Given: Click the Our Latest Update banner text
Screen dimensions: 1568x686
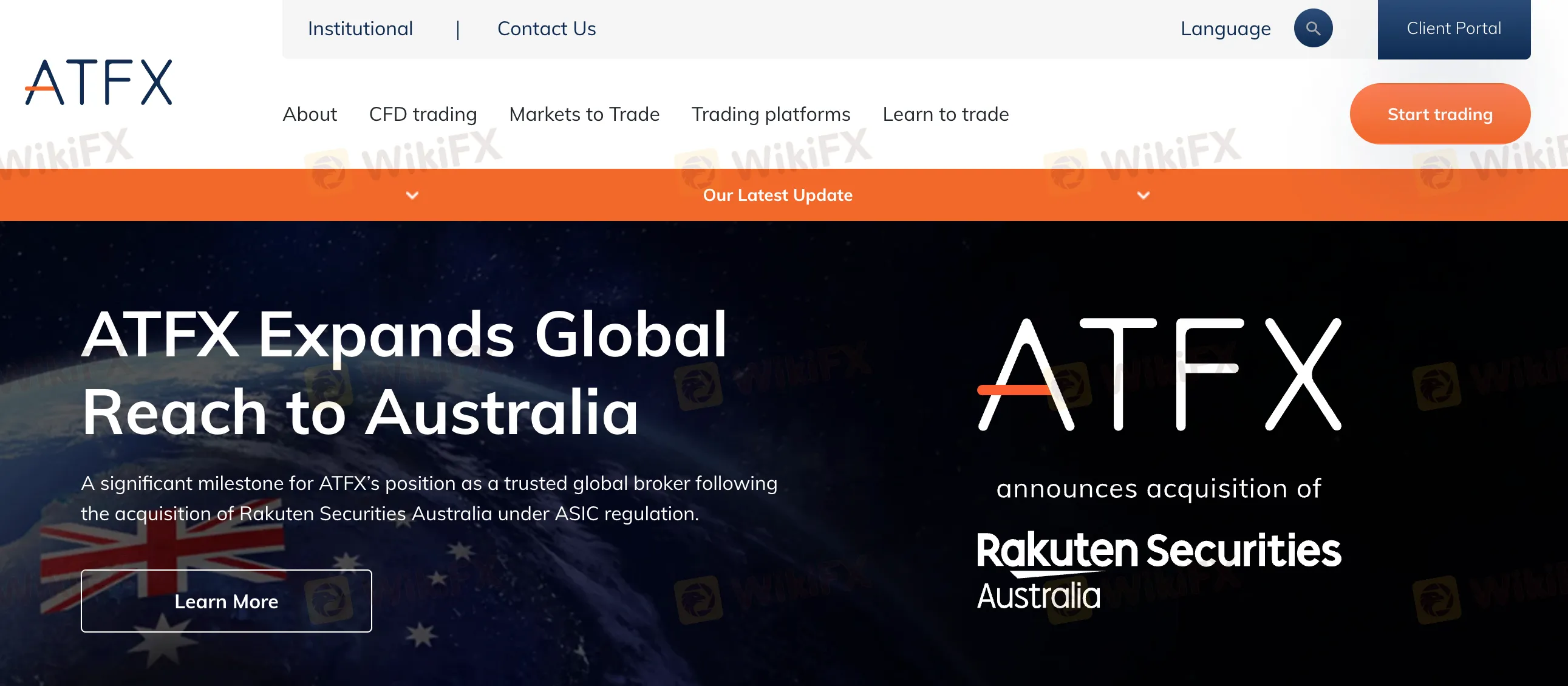Looking at the screenshot, I should pyautogui.click(x=777, y=195).
